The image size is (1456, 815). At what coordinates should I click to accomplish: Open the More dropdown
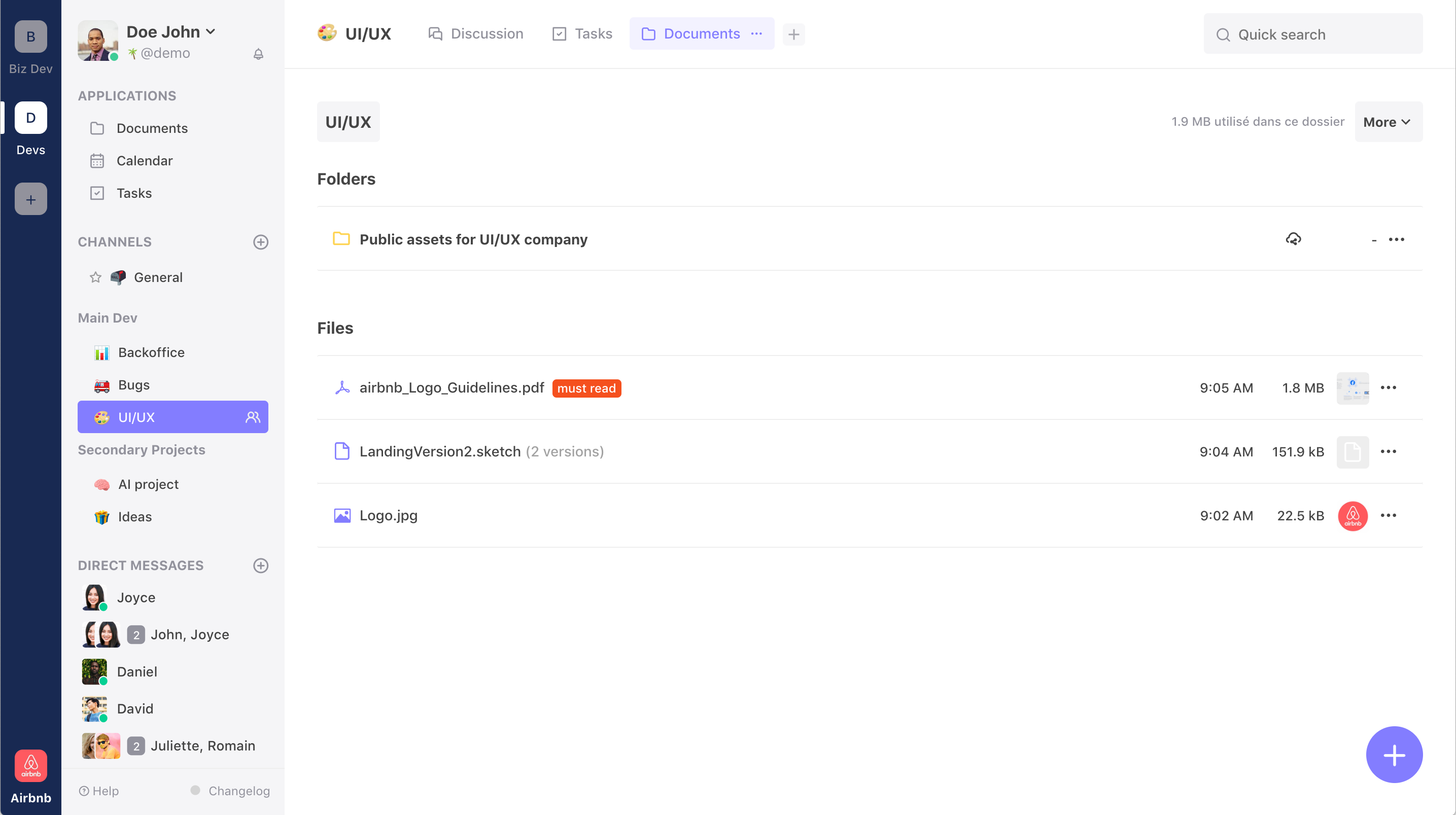click(1388, 122)
